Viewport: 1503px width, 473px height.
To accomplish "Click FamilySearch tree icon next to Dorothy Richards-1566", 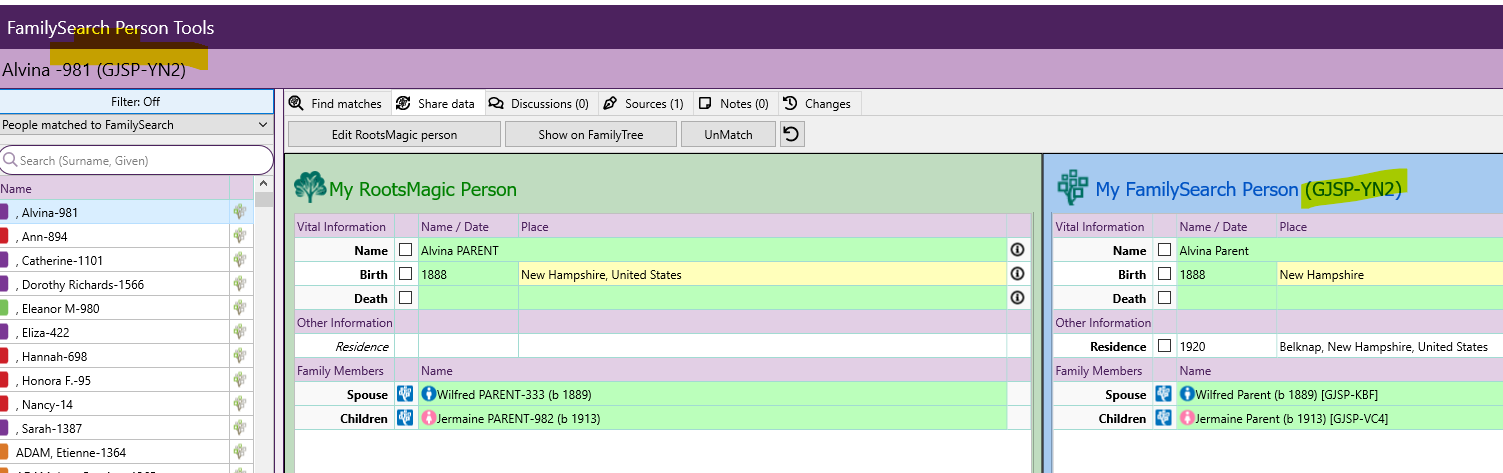I will 240,284.
